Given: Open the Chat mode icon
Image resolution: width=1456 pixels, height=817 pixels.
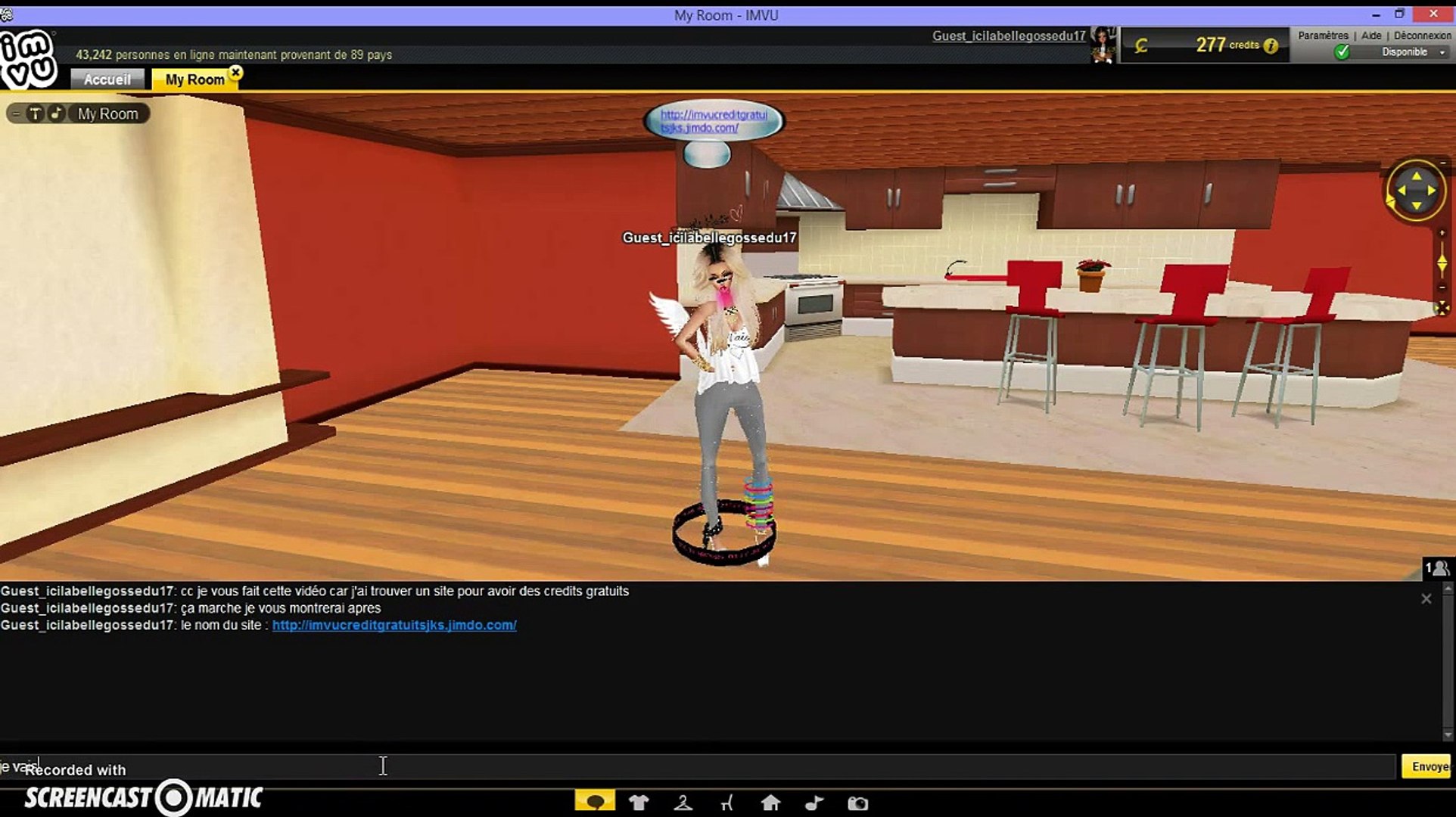Looking at the screenshot, I should 595,802.
